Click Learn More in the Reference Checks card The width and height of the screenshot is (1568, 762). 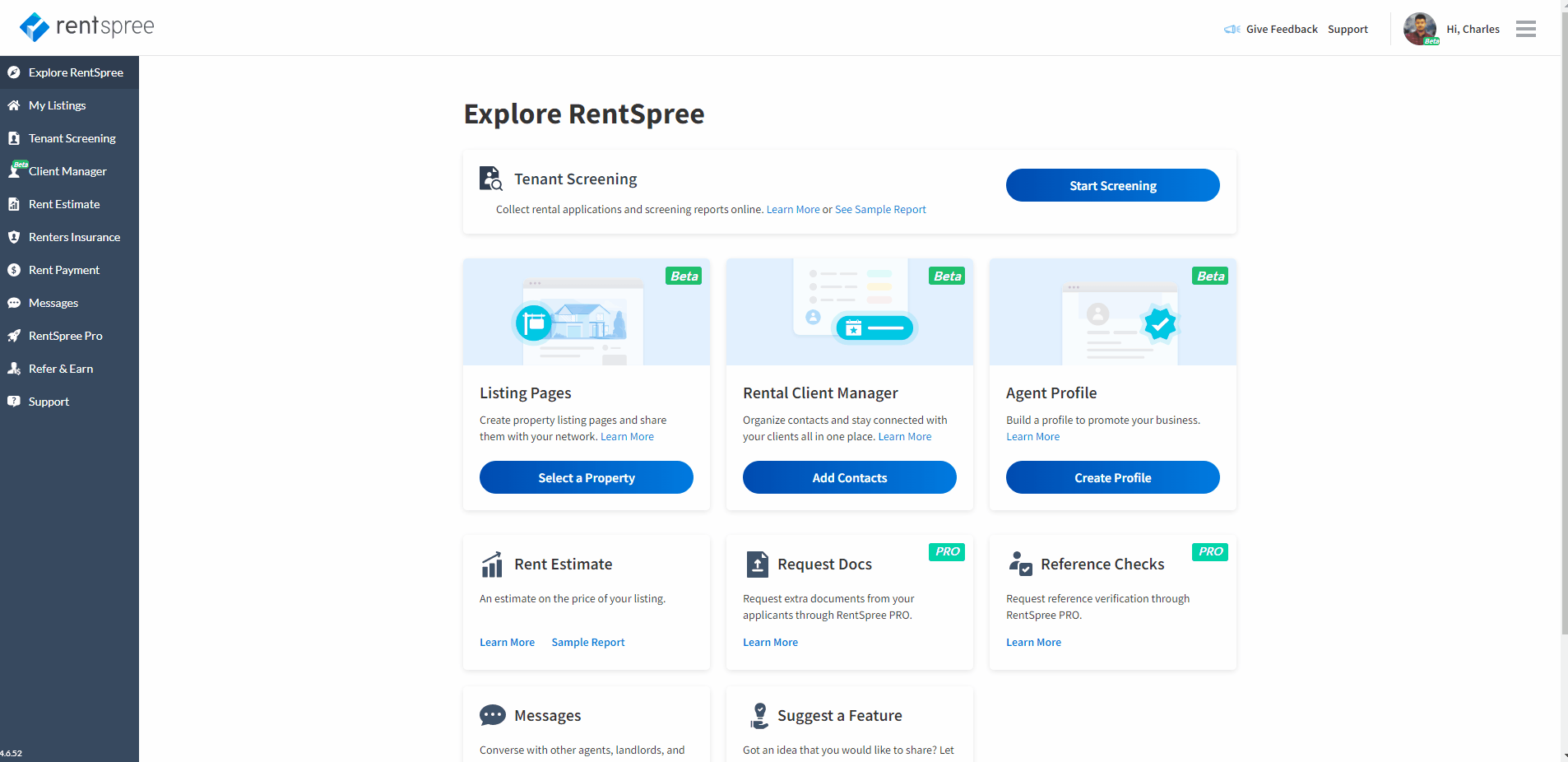1034,642
